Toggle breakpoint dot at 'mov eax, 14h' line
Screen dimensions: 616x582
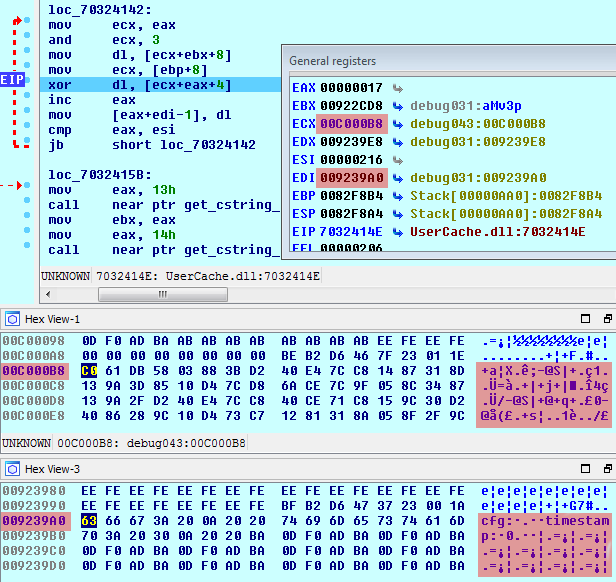point(27,230)
